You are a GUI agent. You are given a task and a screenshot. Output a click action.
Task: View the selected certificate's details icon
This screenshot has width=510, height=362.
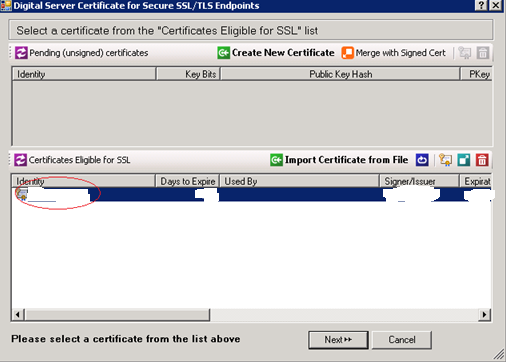[x=446, y=160]
